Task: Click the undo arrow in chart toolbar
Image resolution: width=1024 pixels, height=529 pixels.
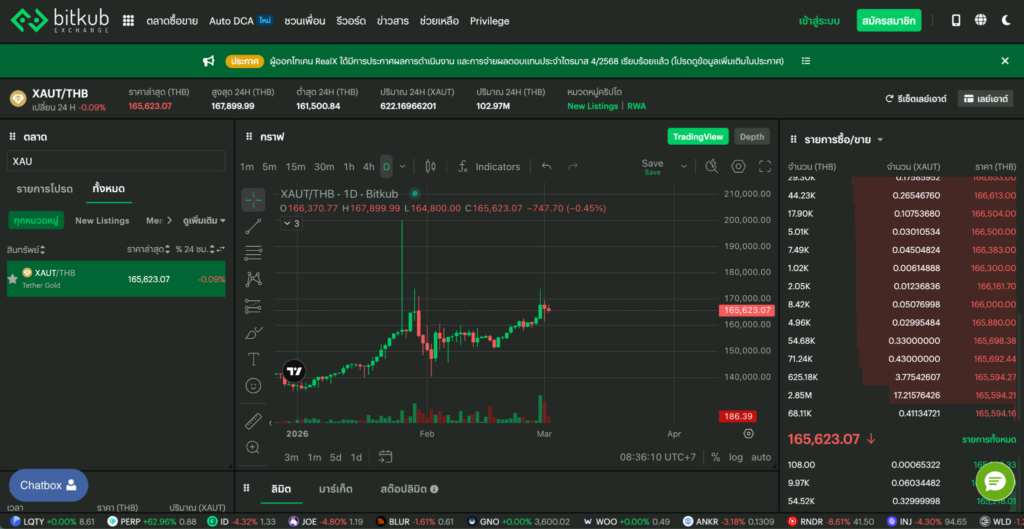Action: click(x=546, y=166)
